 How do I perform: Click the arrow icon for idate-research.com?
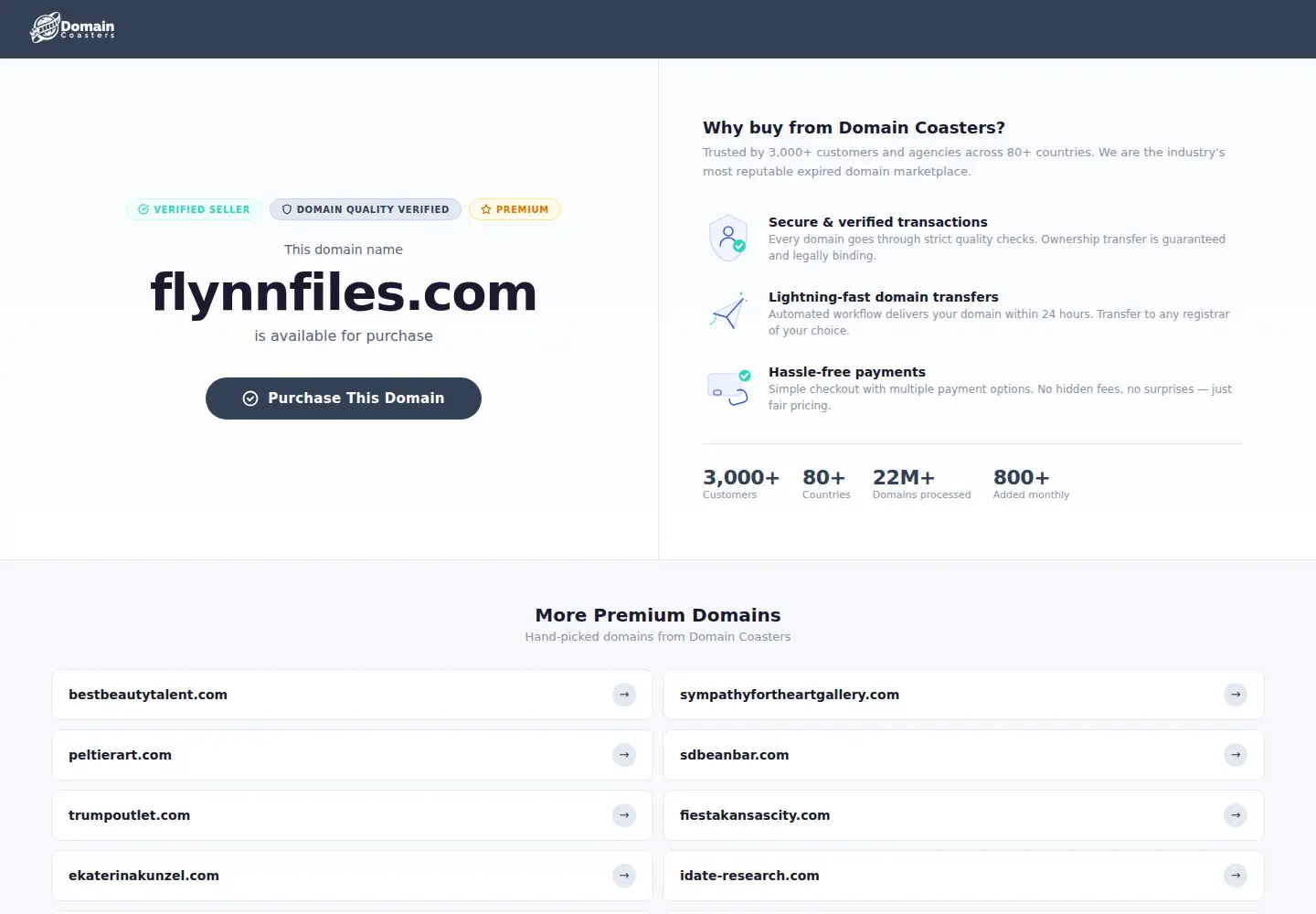pyautogui.click(x=1236, y=876)
